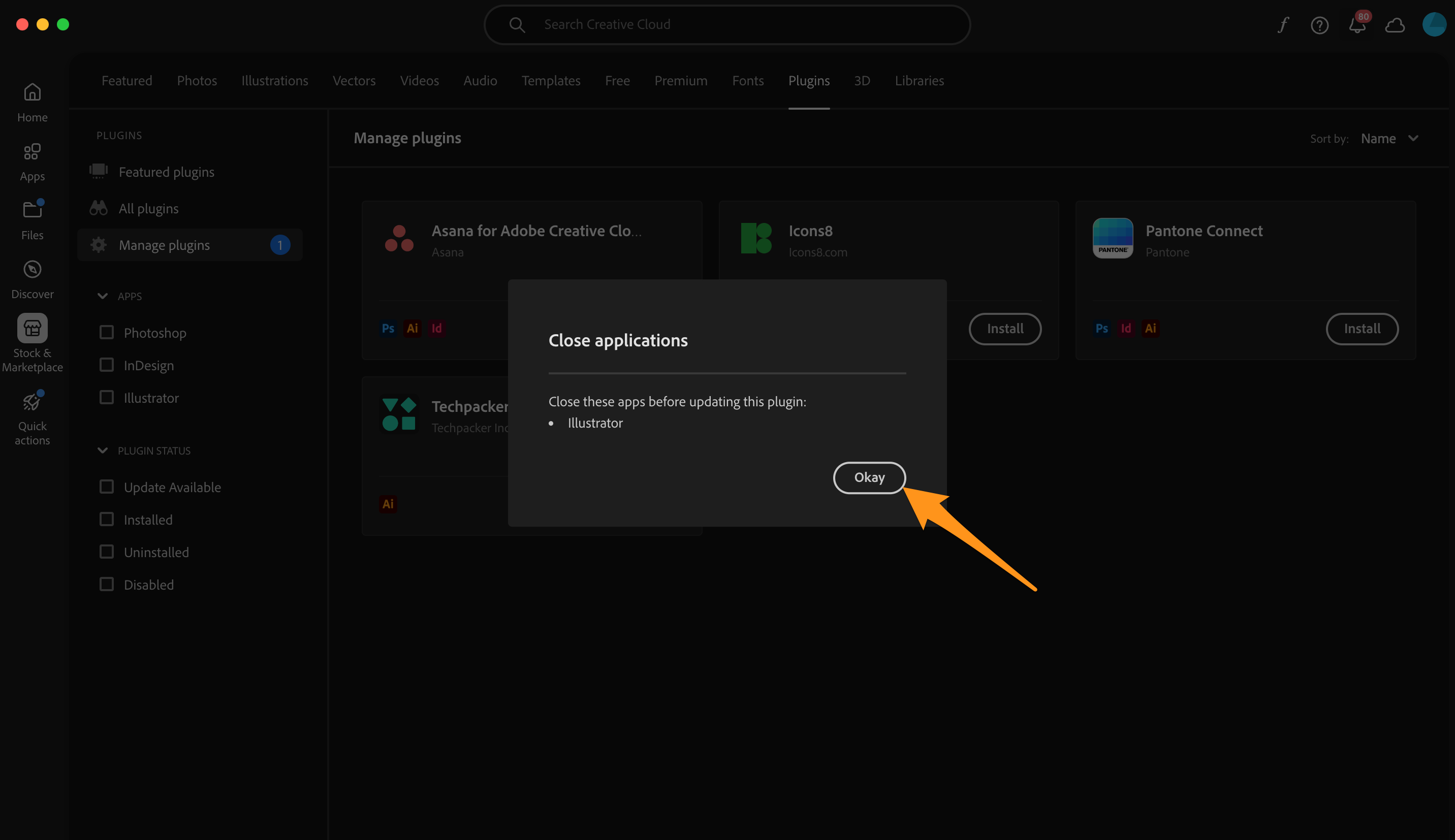Switch to the Premium tab
The height and width of the screenshot is (840, 1455).
tap(681, 81)
